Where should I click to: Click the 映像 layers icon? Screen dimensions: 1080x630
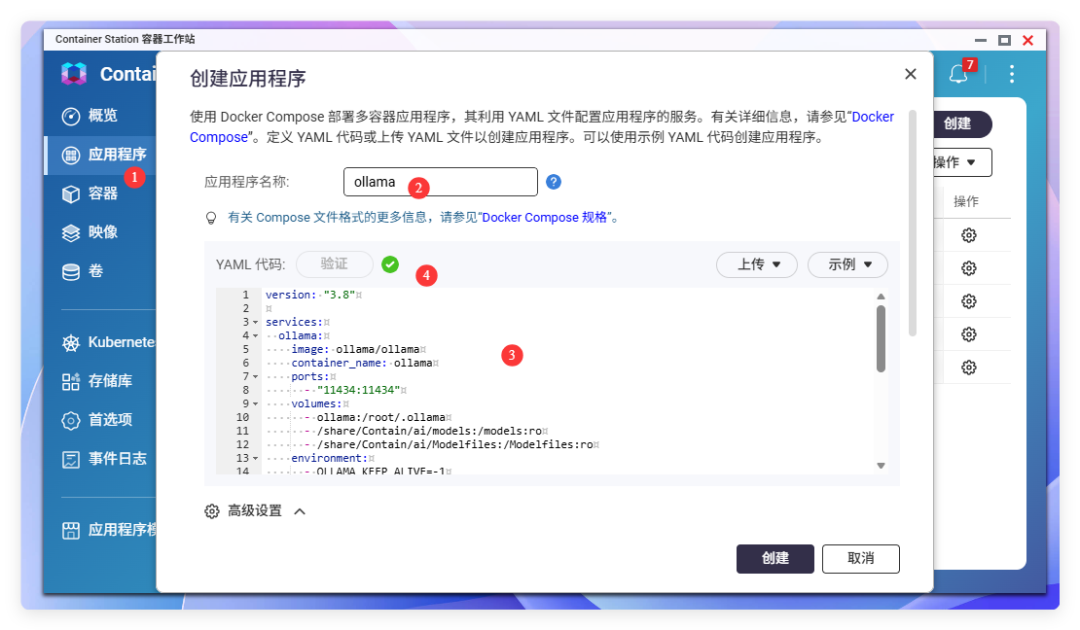(x=71, y=233)
